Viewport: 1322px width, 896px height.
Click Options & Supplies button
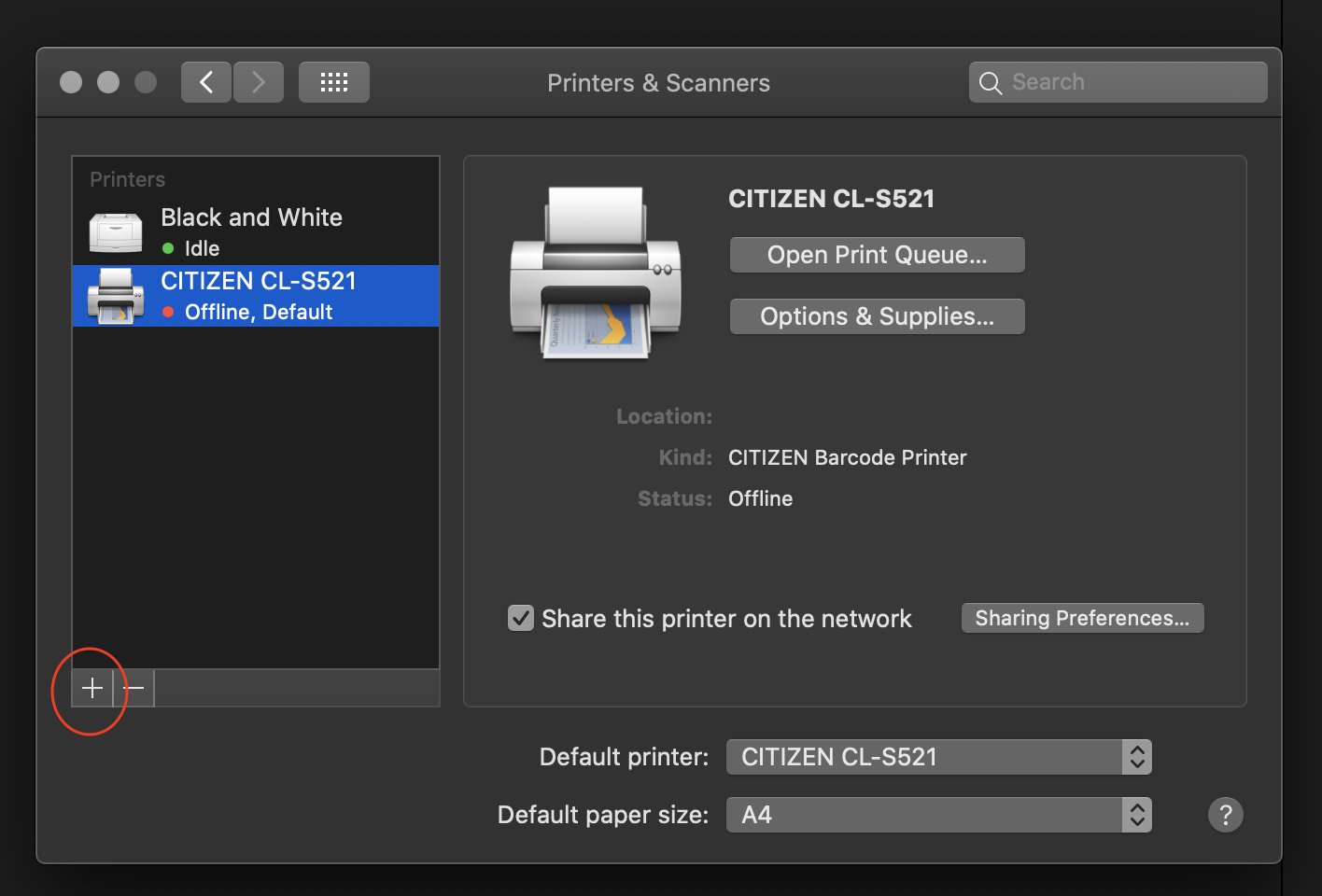pos(878,316)
